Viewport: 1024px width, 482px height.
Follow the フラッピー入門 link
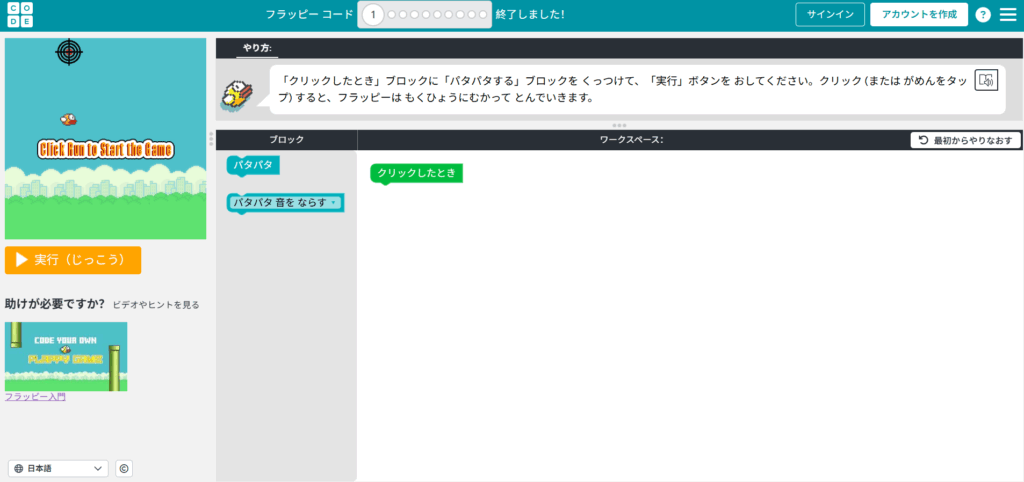pyautogui.click(x=35, y=396)
